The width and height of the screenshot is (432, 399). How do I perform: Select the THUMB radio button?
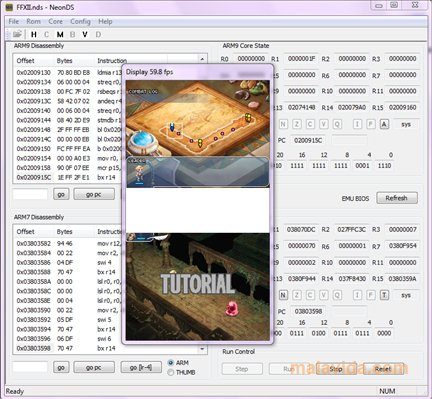171,372
